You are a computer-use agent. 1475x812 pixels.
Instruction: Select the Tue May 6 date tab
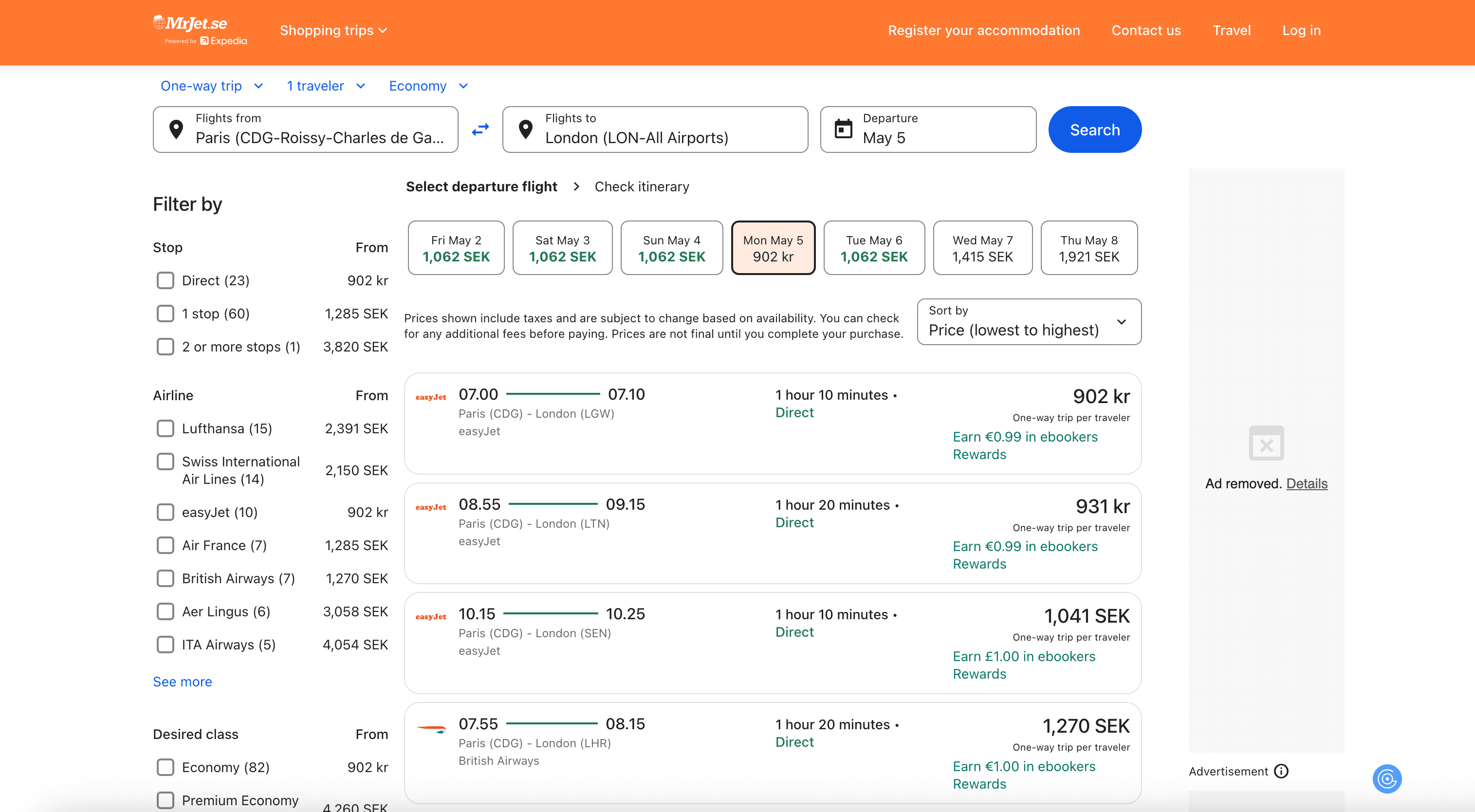click(873, 248)
